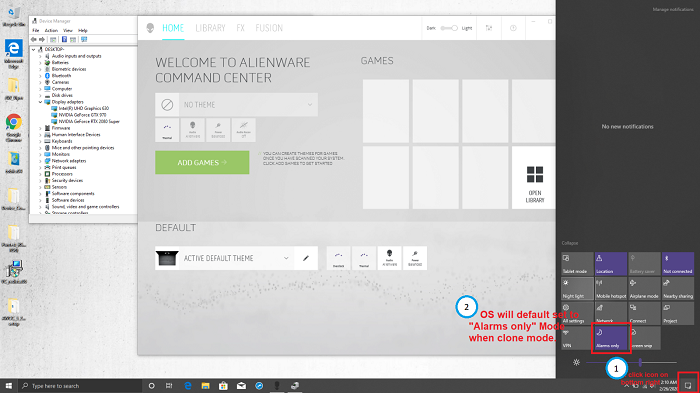Toggle Location quick action tile

pyautogui.click(x=611, y=263)
